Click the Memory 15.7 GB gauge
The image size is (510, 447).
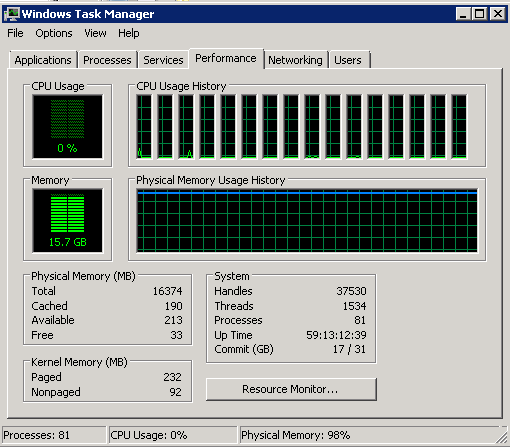point(67,221)
